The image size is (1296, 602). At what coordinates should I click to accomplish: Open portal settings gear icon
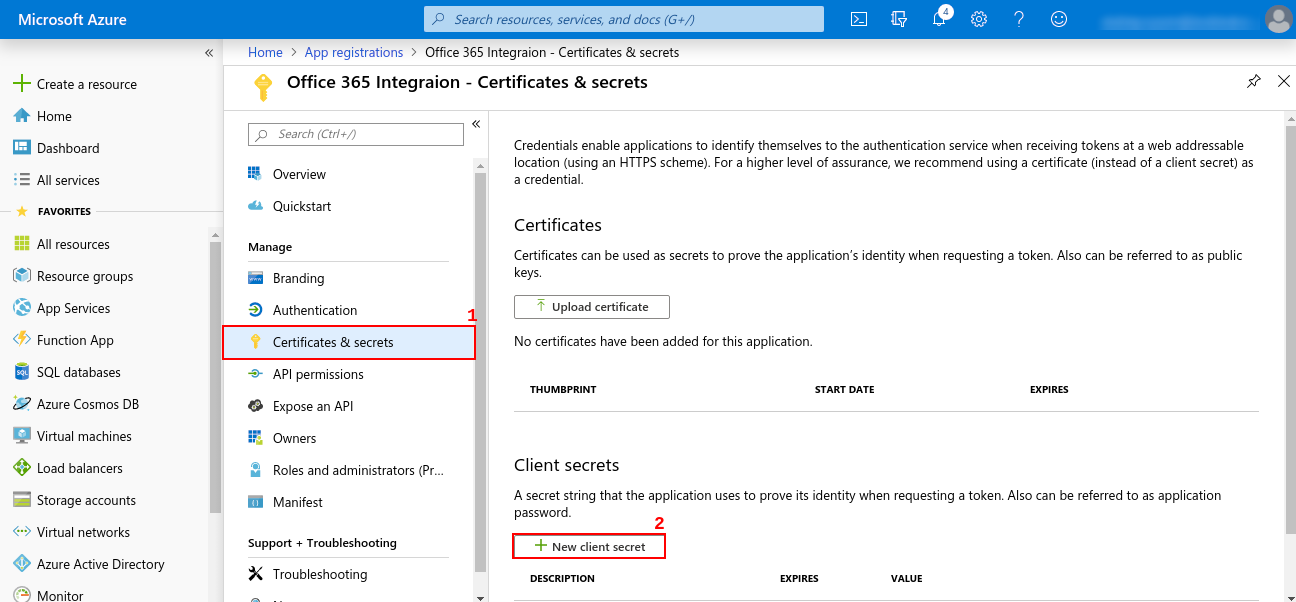pyautogui.click(x=979, y=19)
